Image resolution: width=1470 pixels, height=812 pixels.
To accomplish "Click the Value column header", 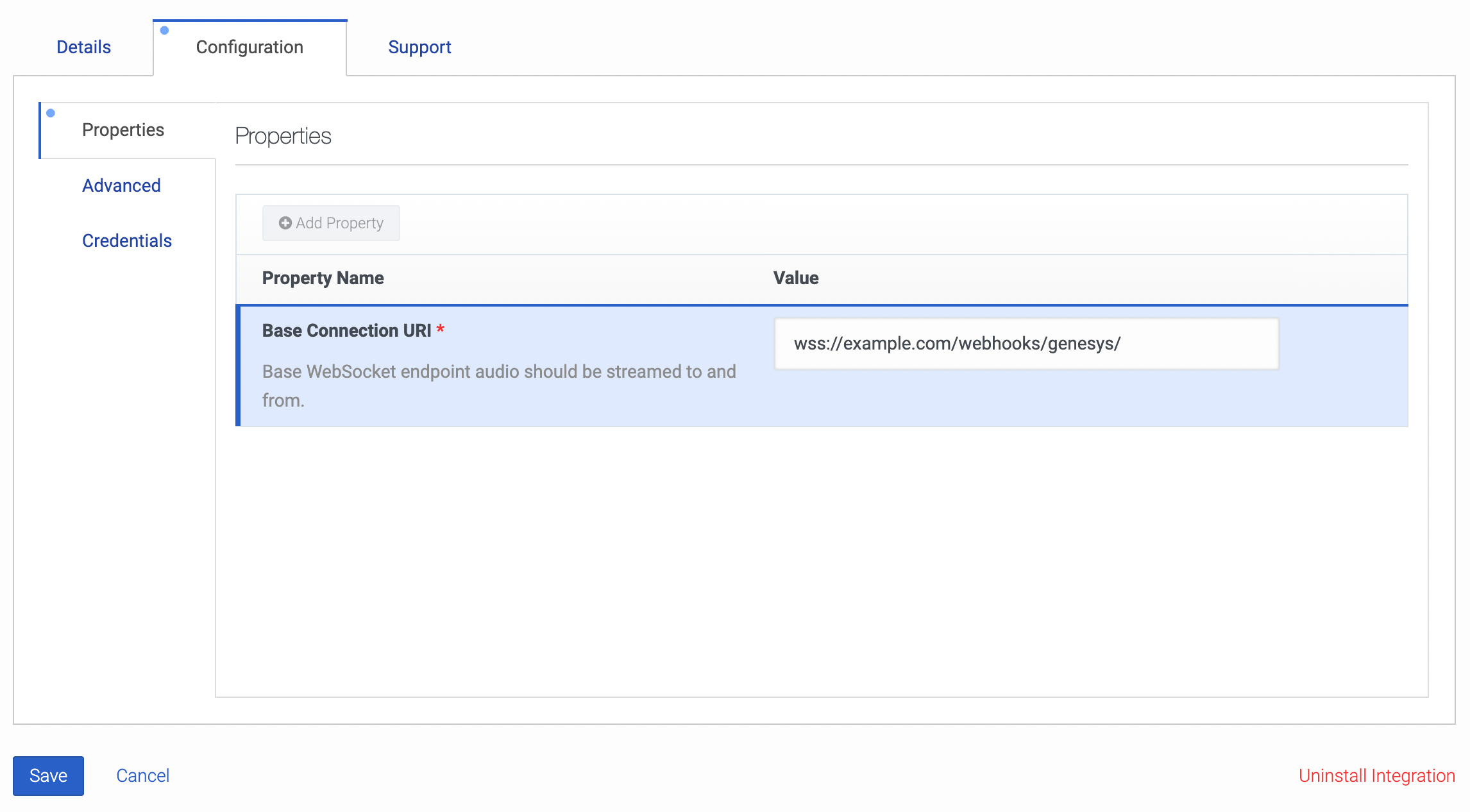I will 795,278.
